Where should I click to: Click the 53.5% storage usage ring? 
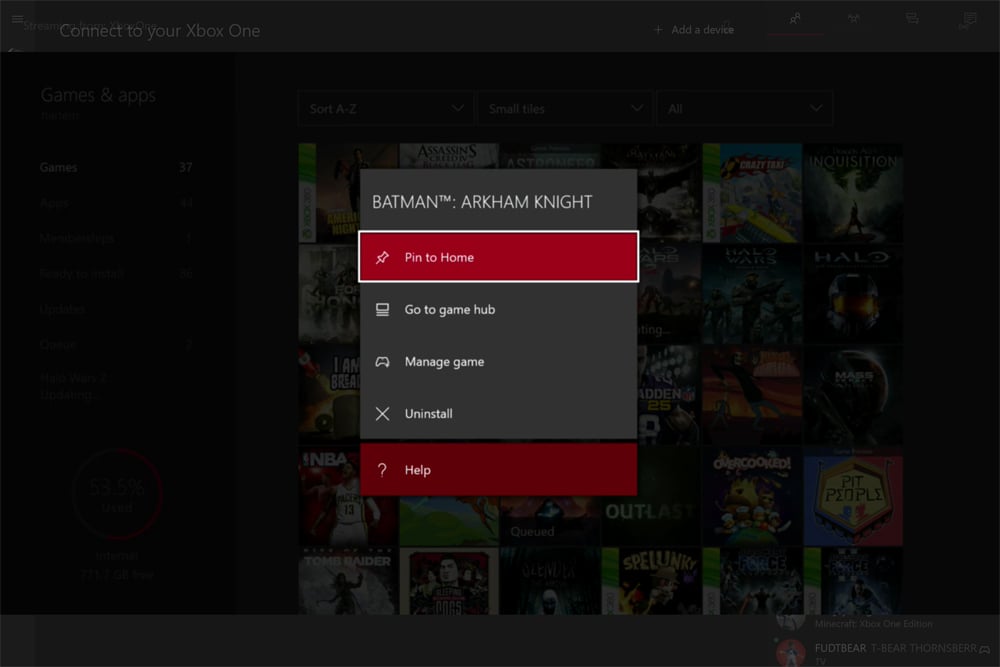117,492
